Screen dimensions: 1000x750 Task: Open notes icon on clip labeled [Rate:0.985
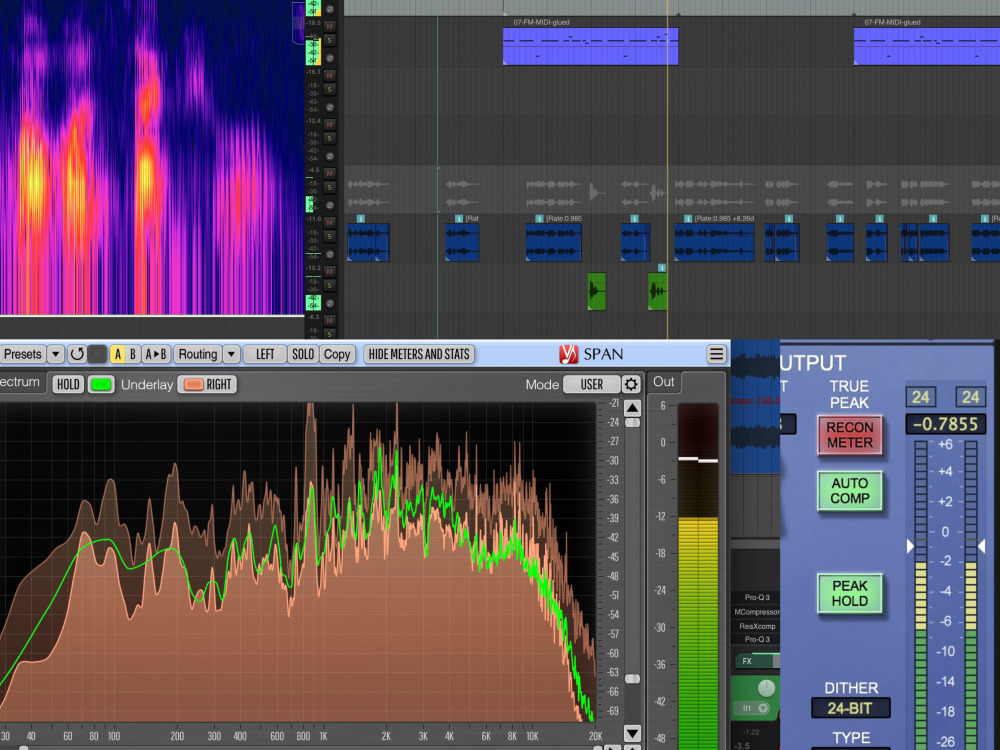click(539, 219)
